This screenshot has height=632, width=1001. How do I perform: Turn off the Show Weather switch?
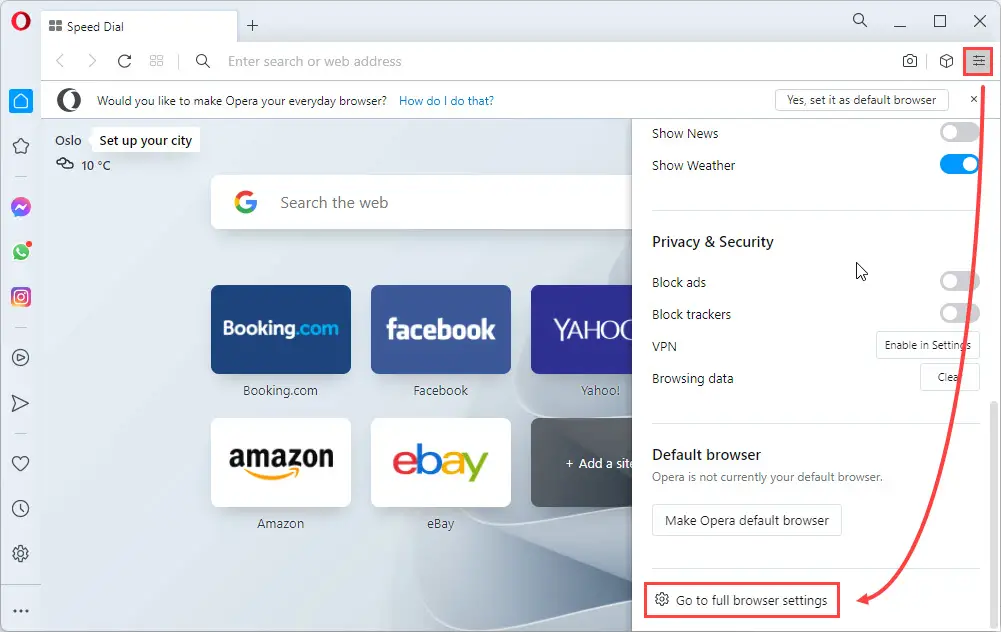click(x=960, y=165)
